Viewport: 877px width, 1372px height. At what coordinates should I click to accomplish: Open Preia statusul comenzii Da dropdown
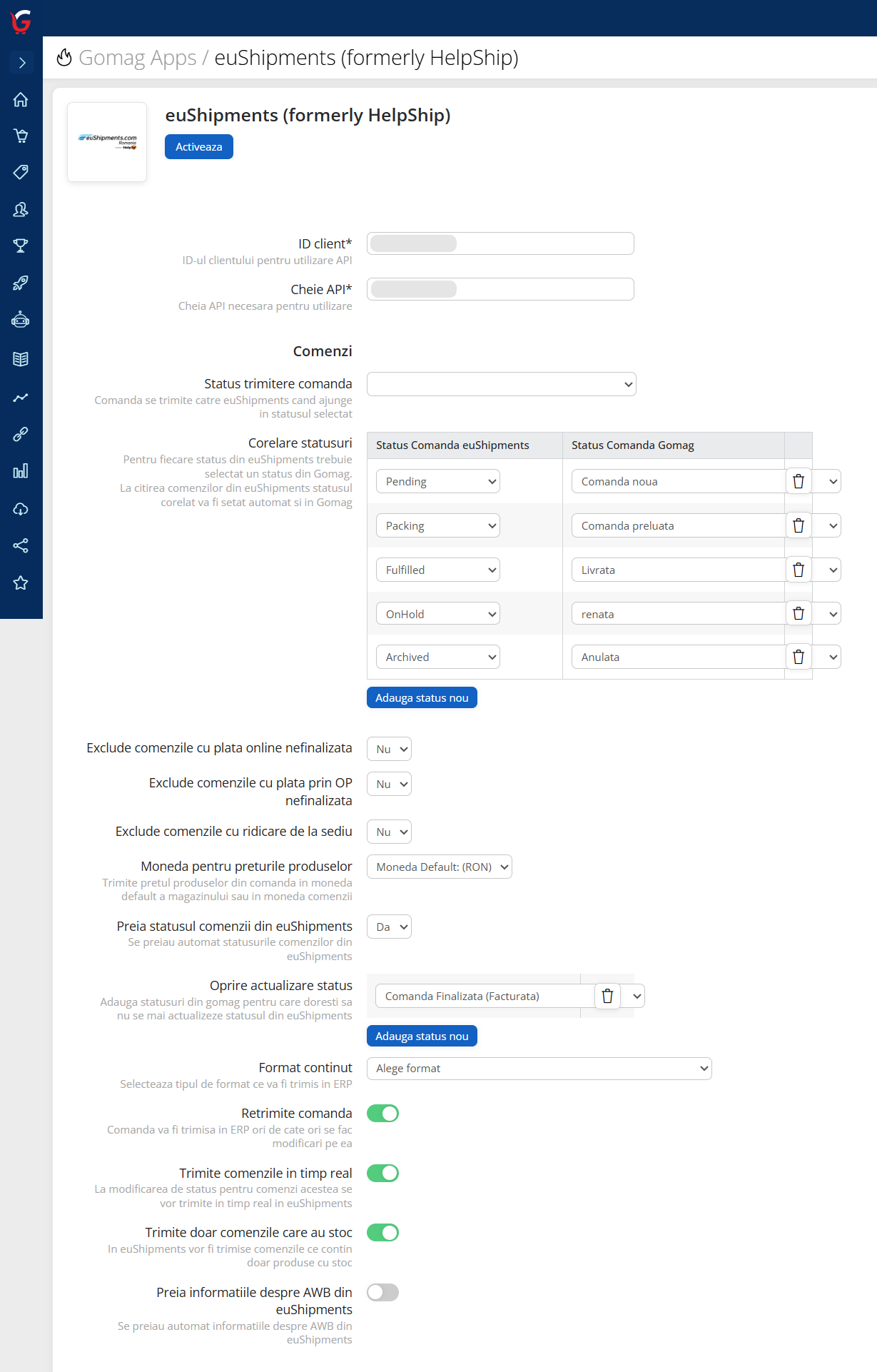(x=390, y=927)
